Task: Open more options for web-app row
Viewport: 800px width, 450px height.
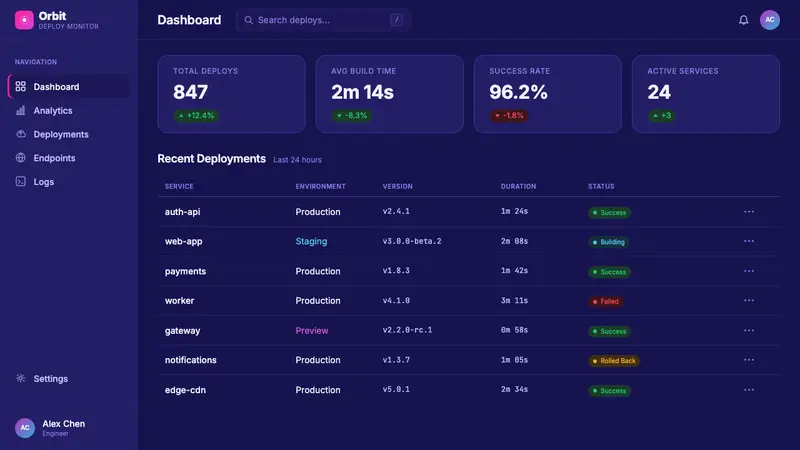Action: (x=748, y=241)
